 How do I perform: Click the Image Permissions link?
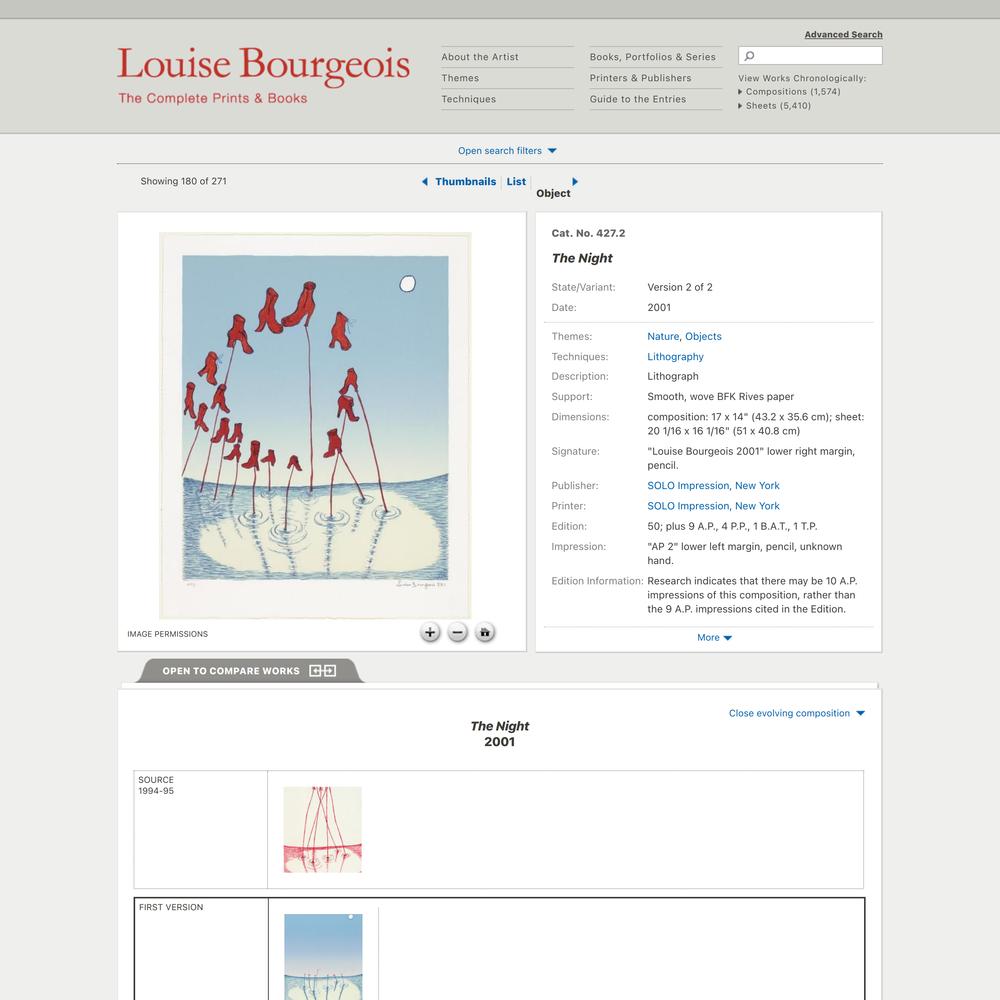pos(167,634)
